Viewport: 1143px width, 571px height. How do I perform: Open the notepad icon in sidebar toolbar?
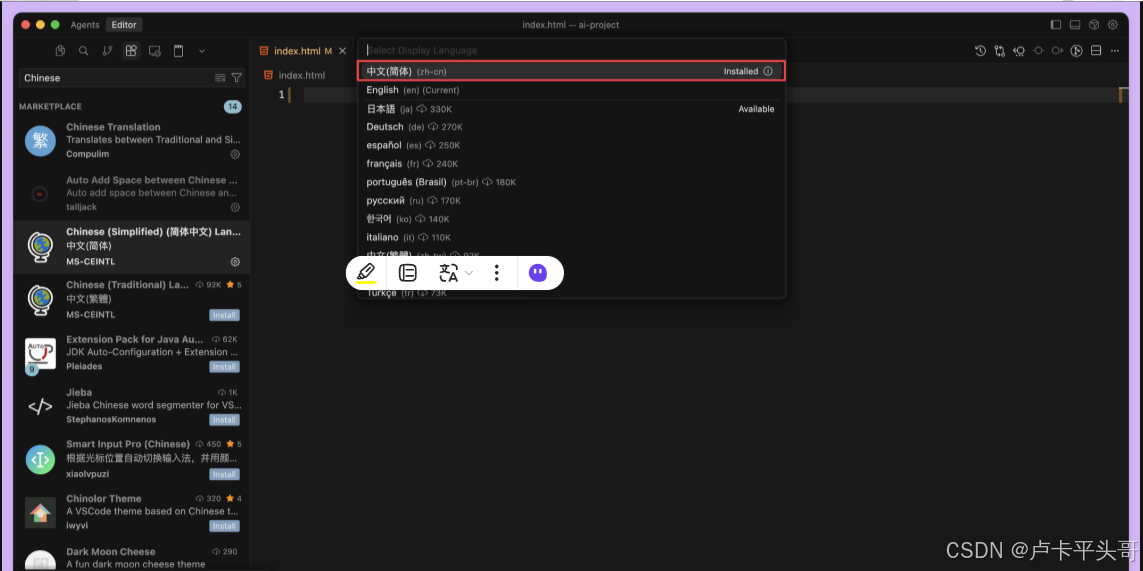point(178,51)
